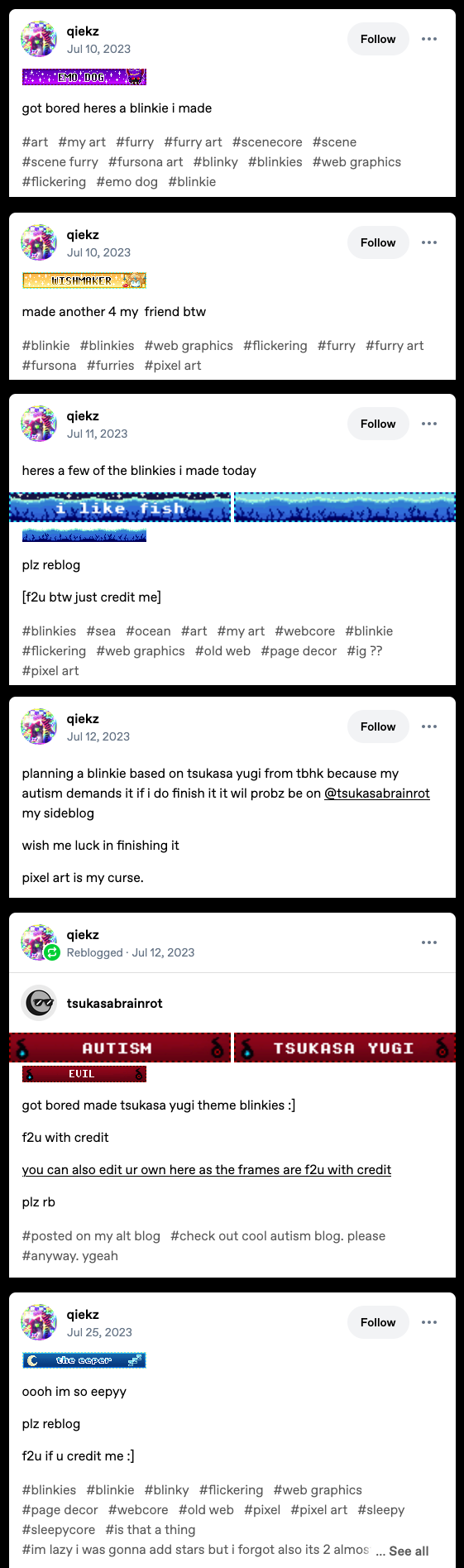464x1568 pixels.
Task: Click the qiekz avatar on the Jul 12 tsukasa planning post
Action: coord(39,726)
